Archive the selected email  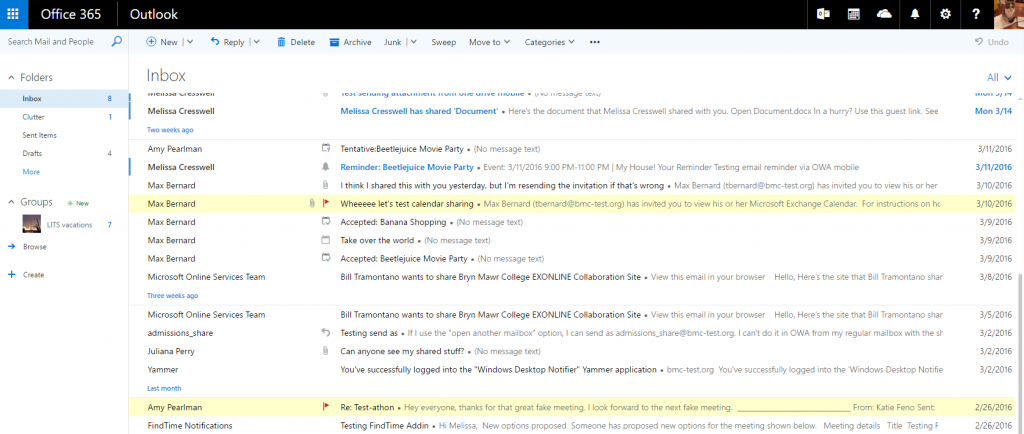pyautogui.click(x=350, y=42)
